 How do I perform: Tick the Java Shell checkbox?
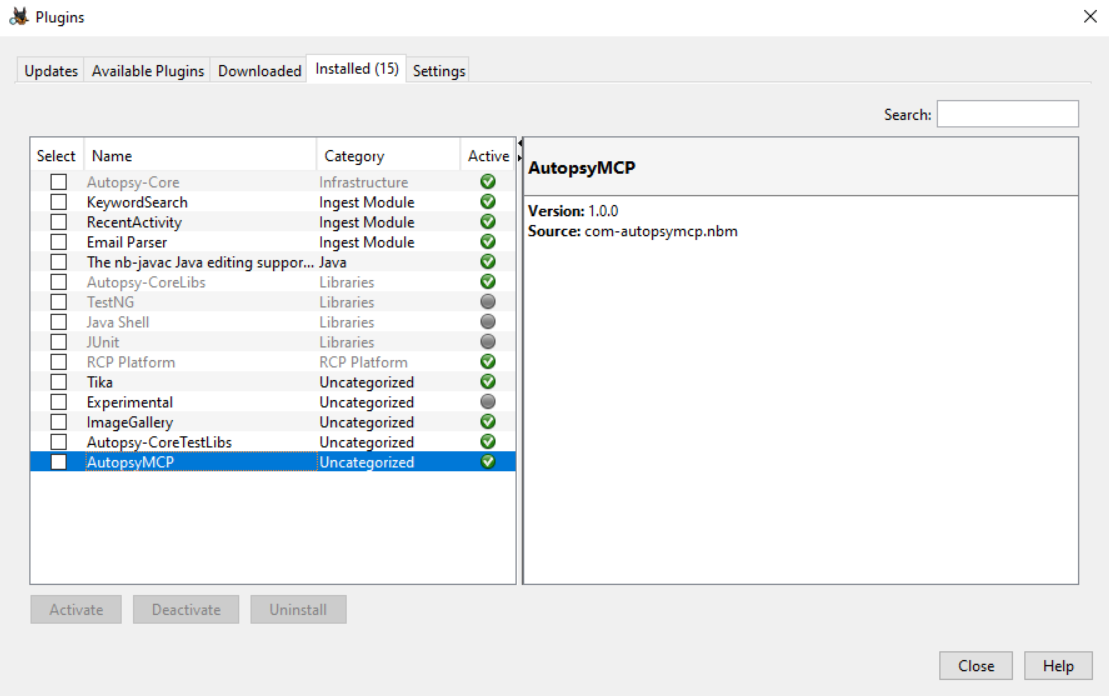pos(59,322)
